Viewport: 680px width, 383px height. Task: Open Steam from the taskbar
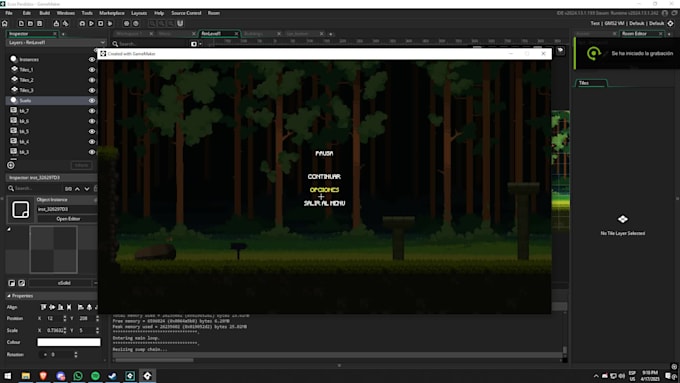pyautogui.click(x=113, y=376)
